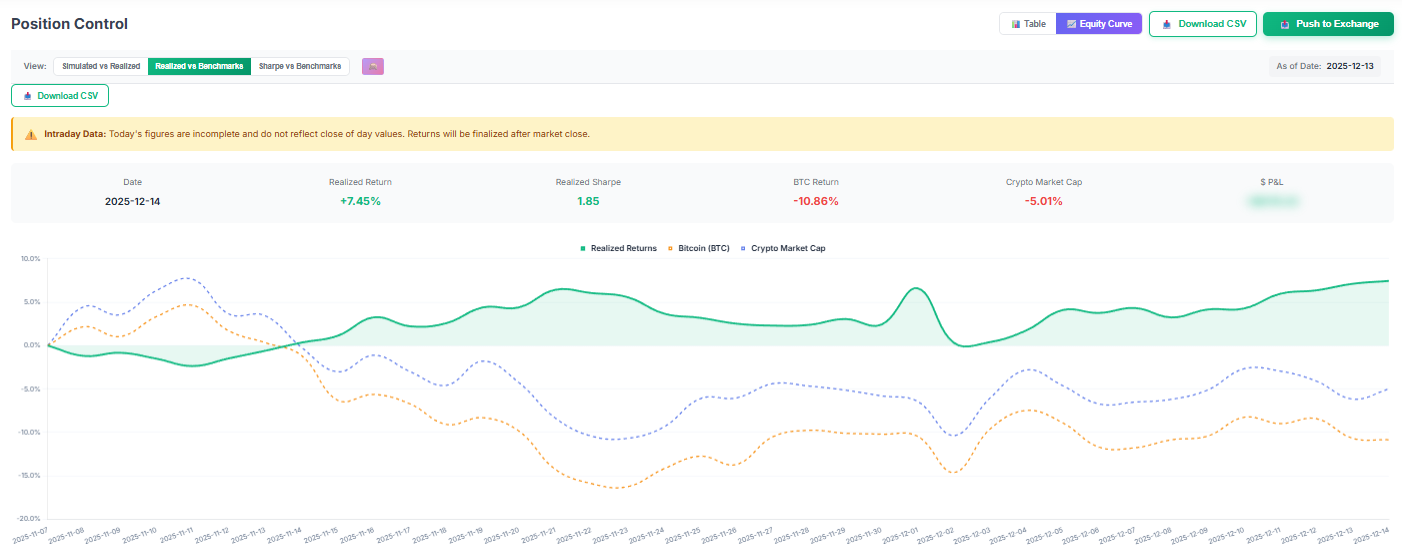Toggle Bitcoin (BTC) series in chart legend
1402x548 pixels.
(x=699, y=248)
